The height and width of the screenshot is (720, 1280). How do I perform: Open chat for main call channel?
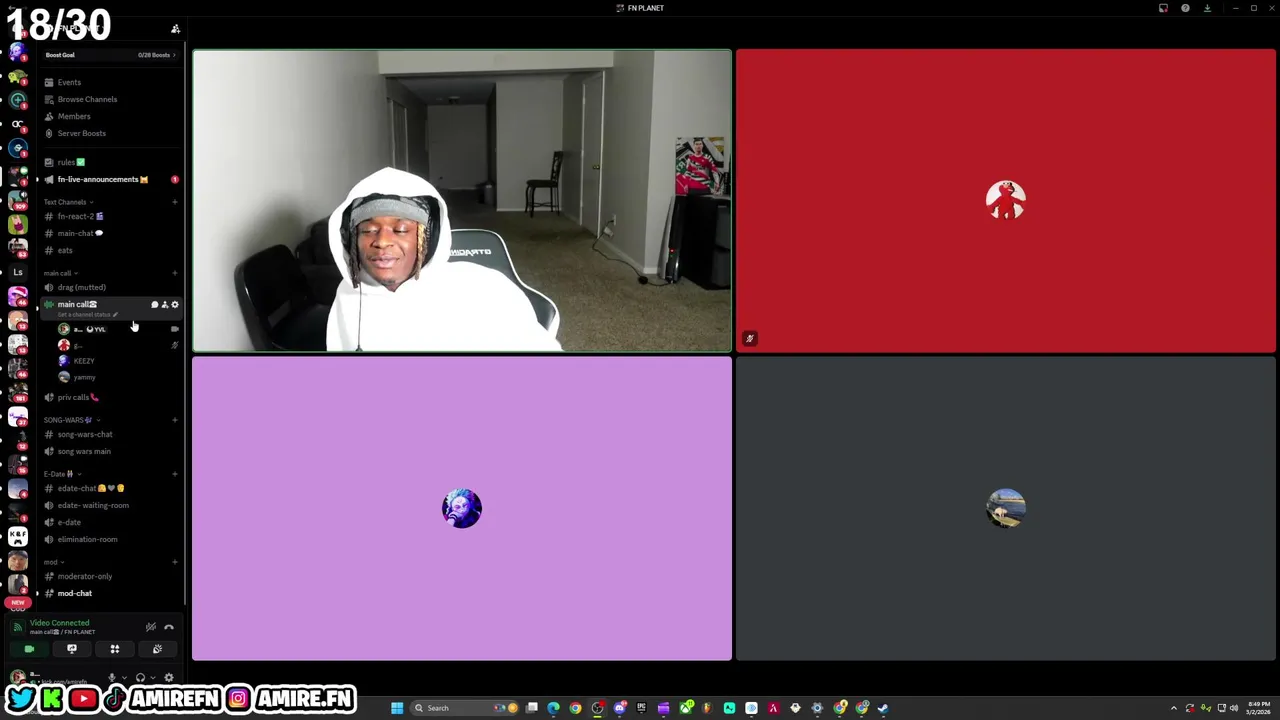click(x=155, y=304)
